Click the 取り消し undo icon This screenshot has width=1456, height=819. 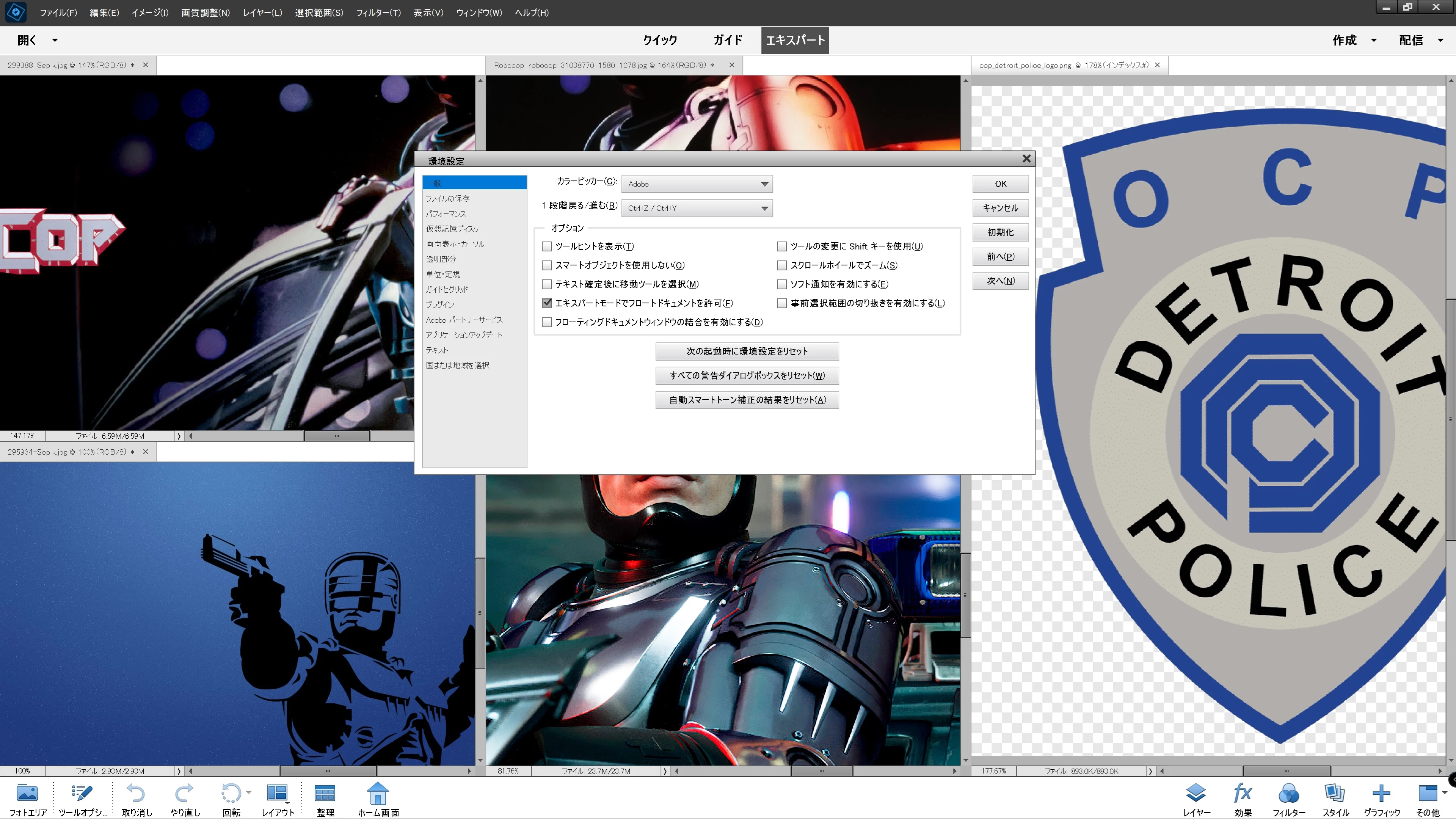pos(136,794)
